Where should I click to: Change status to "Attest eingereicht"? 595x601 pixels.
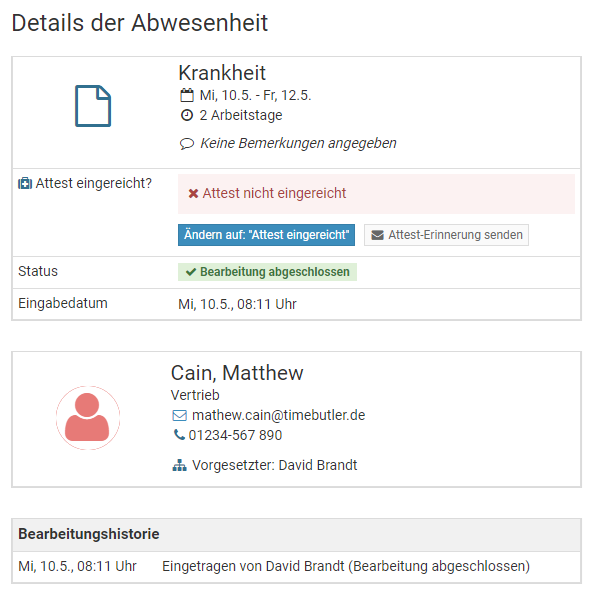coord(266,235)
